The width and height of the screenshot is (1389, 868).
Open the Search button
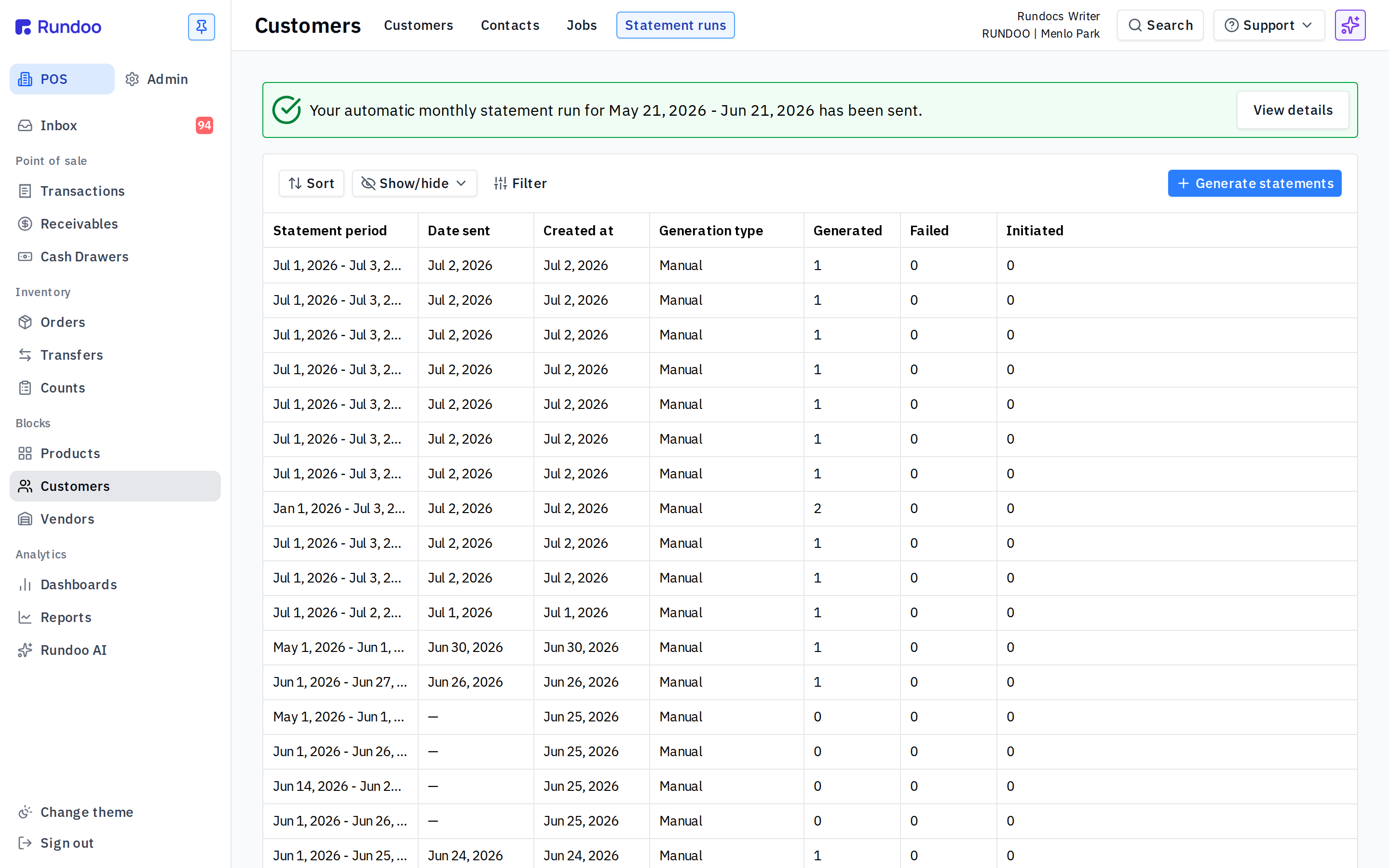(1160, 25)
